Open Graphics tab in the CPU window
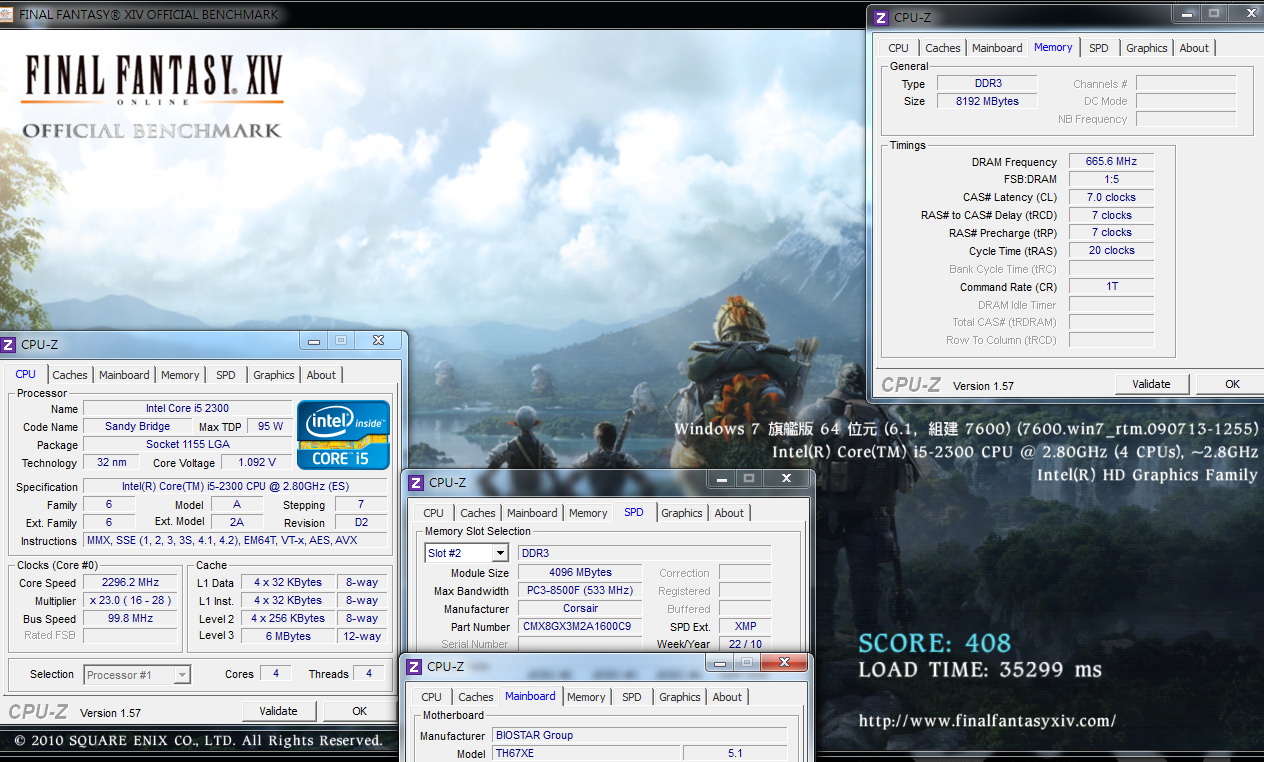 click(274, 375)
